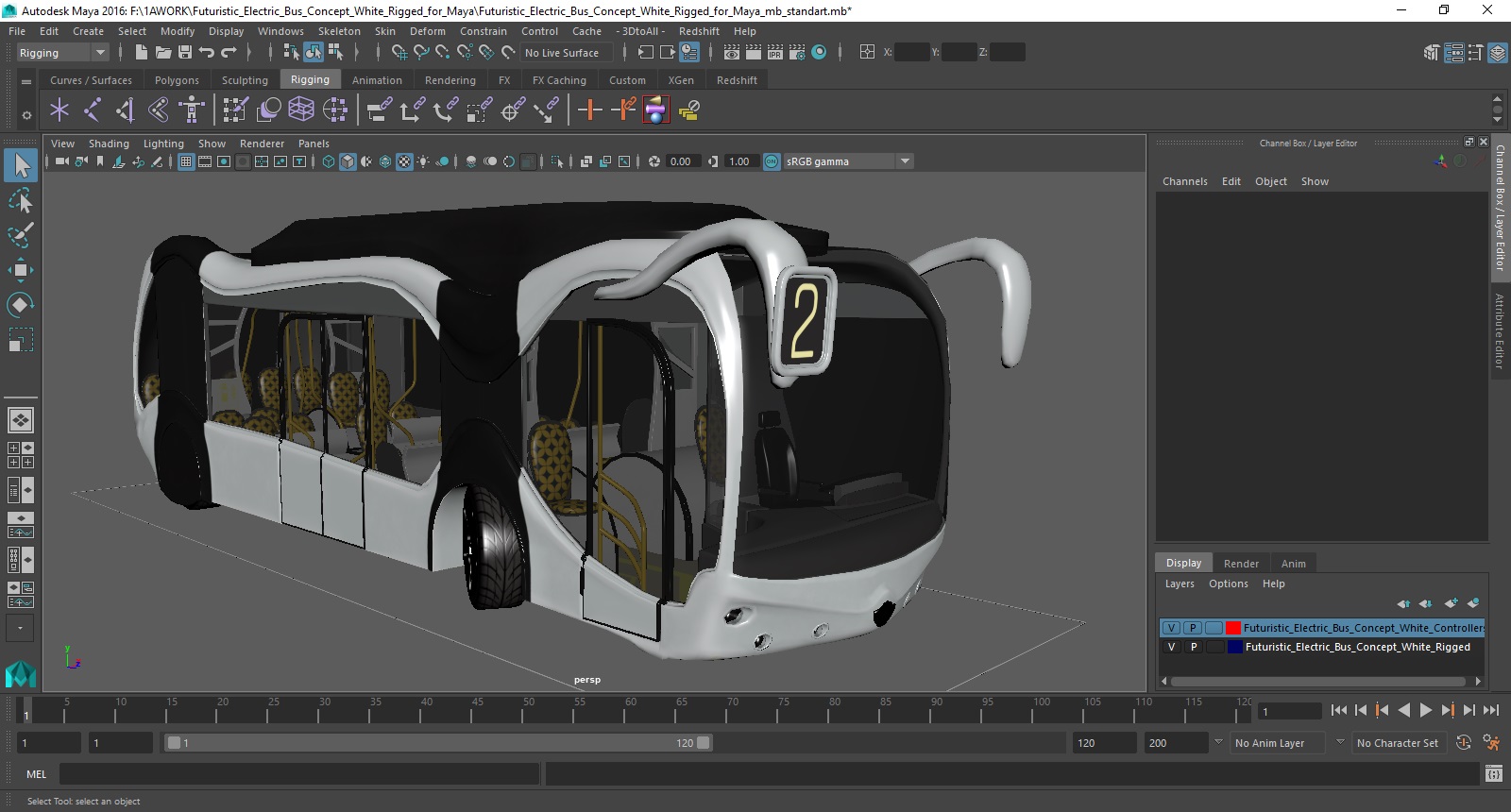The image size is (1511, 812).
Task: Click the Quick Rig humanoid shelf icon
Action: coord(192,110)
